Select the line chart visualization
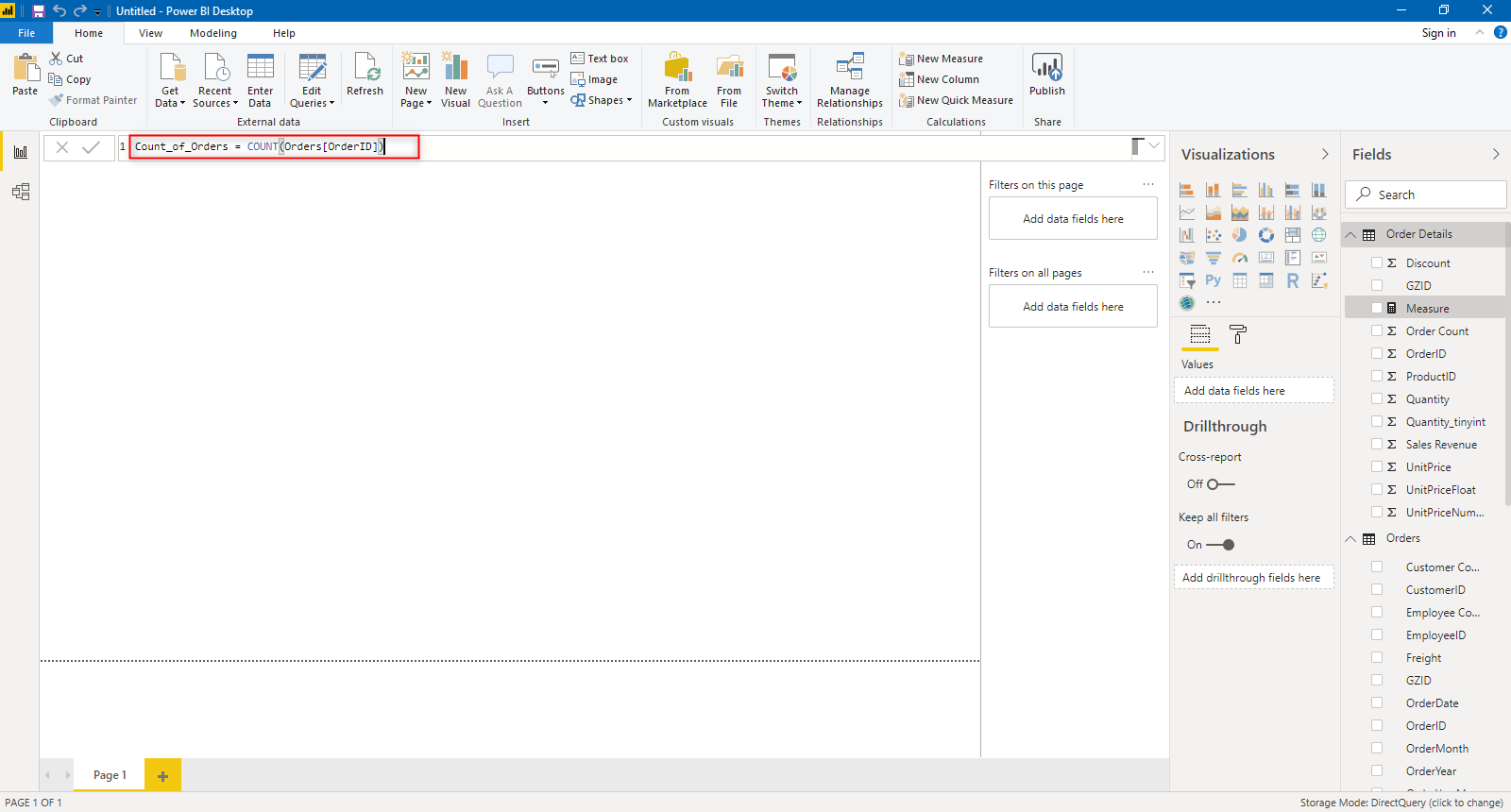 pos(1187,212)
